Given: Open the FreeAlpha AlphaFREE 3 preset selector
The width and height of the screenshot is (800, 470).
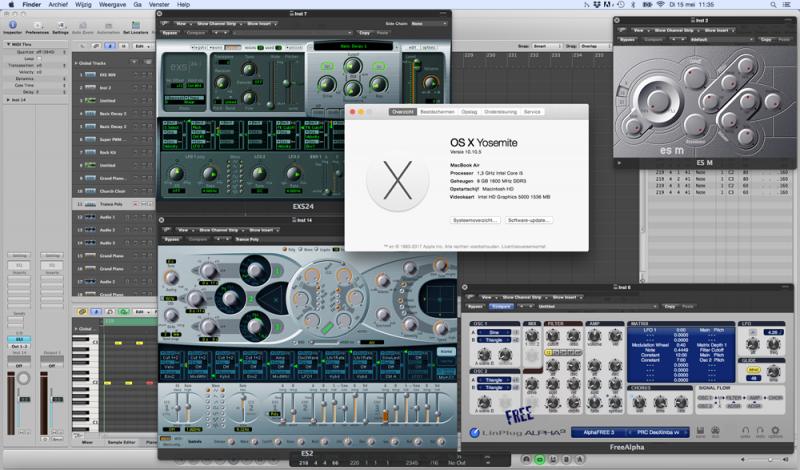Looking at the screenshot, I should point(599,432).
